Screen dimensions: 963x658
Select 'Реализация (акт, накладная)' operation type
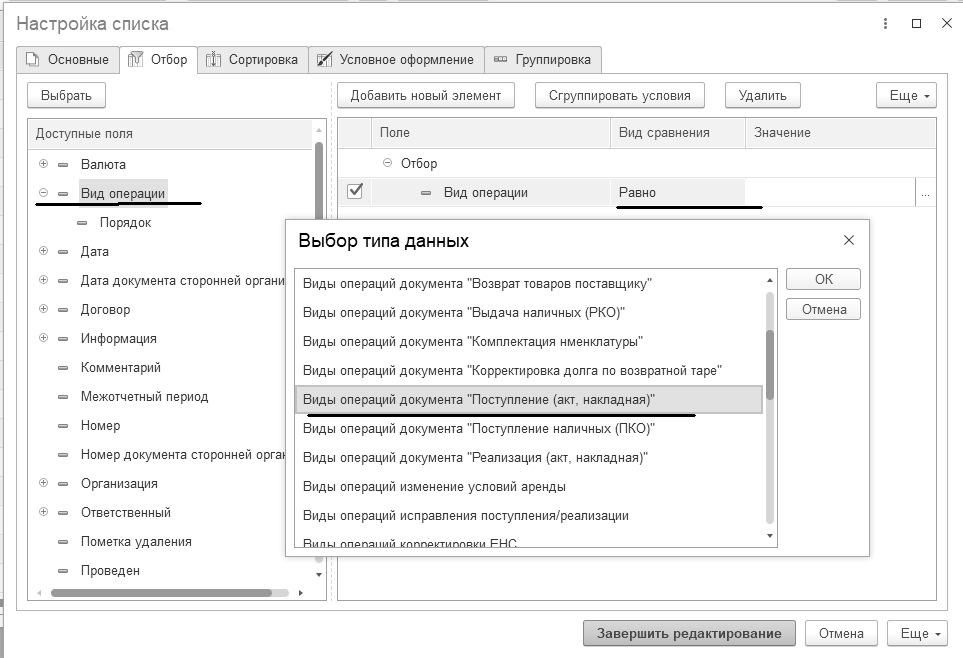tap(475, 457)
